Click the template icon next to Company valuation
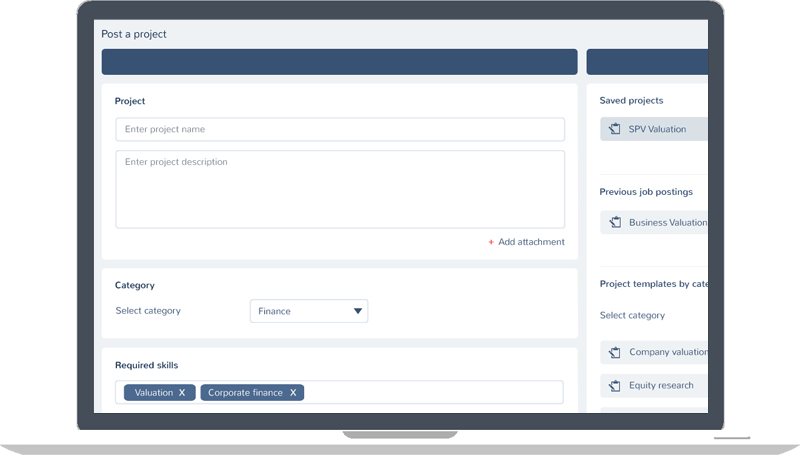800x455 pixels. (615, 353)
